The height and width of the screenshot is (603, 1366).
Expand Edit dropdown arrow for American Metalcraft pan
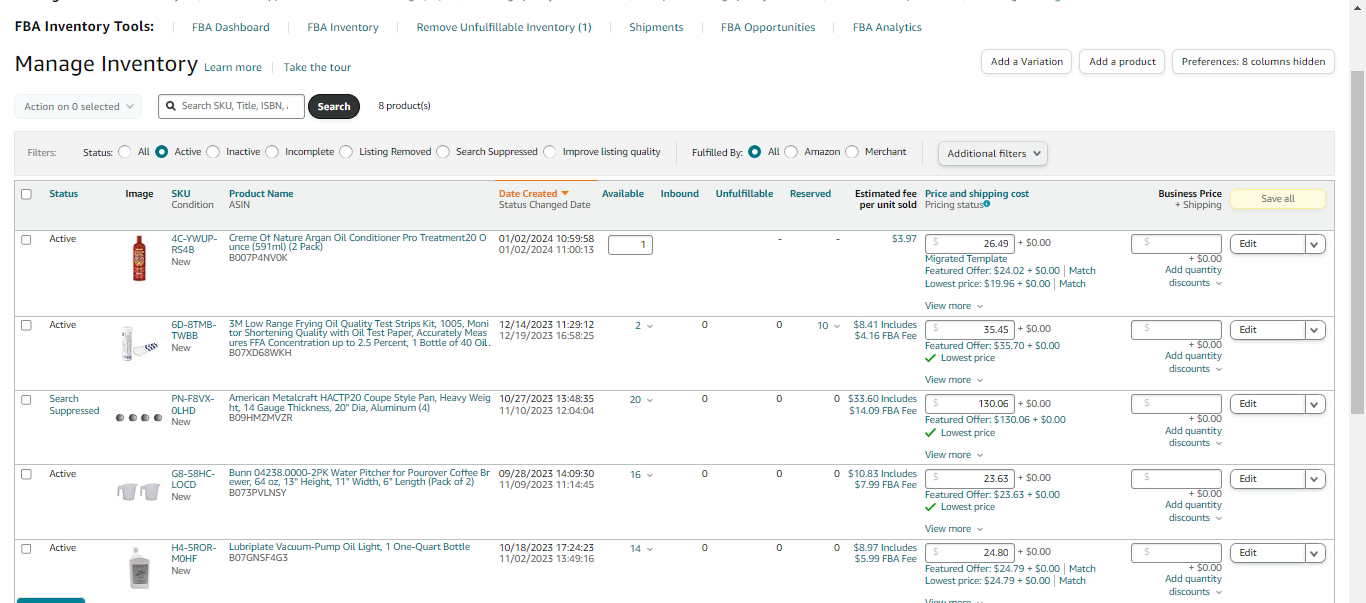pos(1315,404)
